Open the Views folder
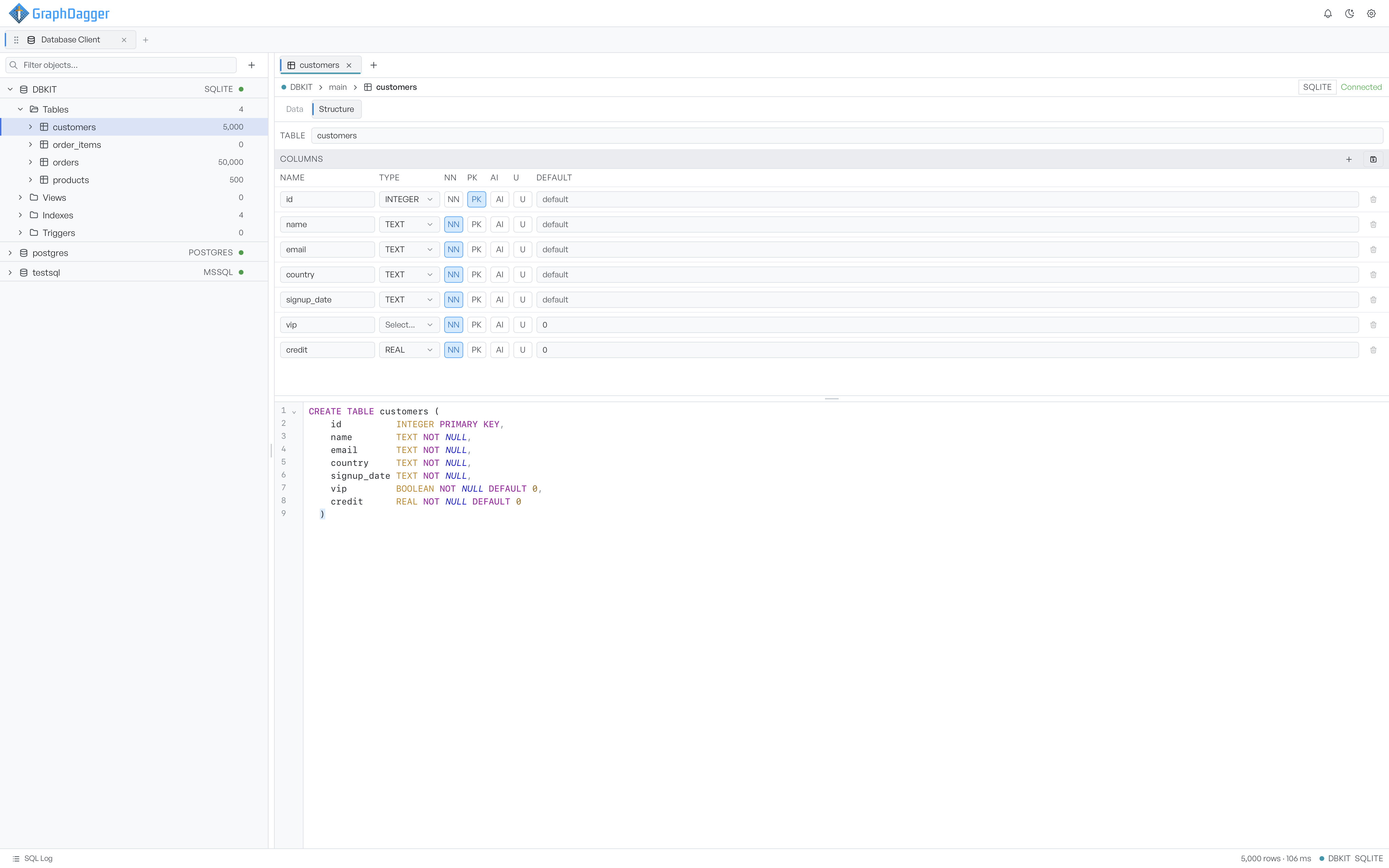The width and height of the screenshot is (1389, 868). coord(134,197)
